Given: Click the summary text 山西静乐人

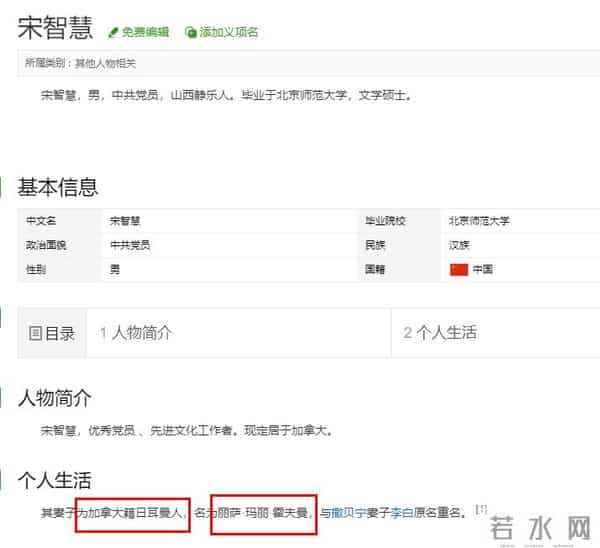Looking at the screenshot, I should click(x=201, y=95).
